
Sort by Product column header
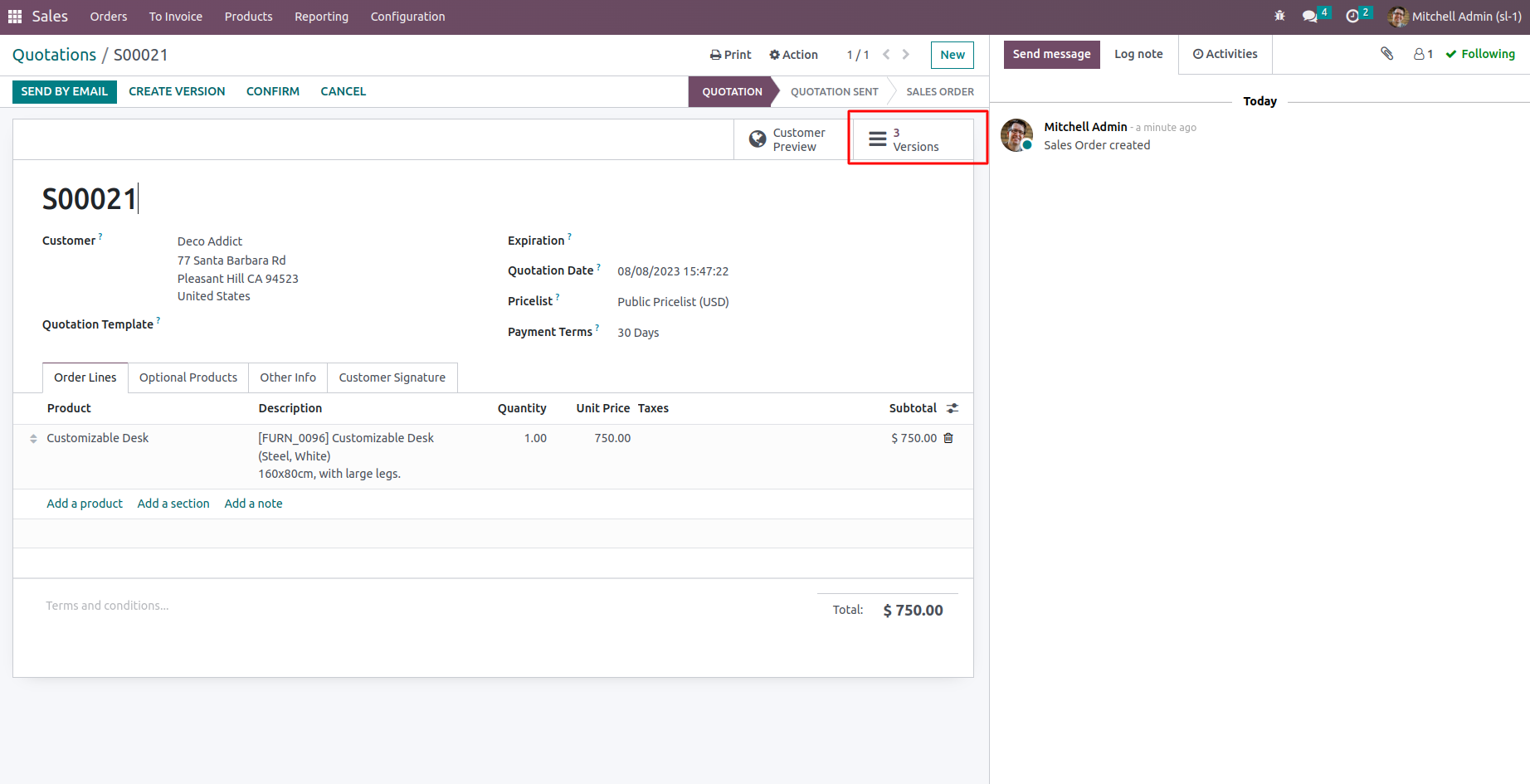(69, 408)
